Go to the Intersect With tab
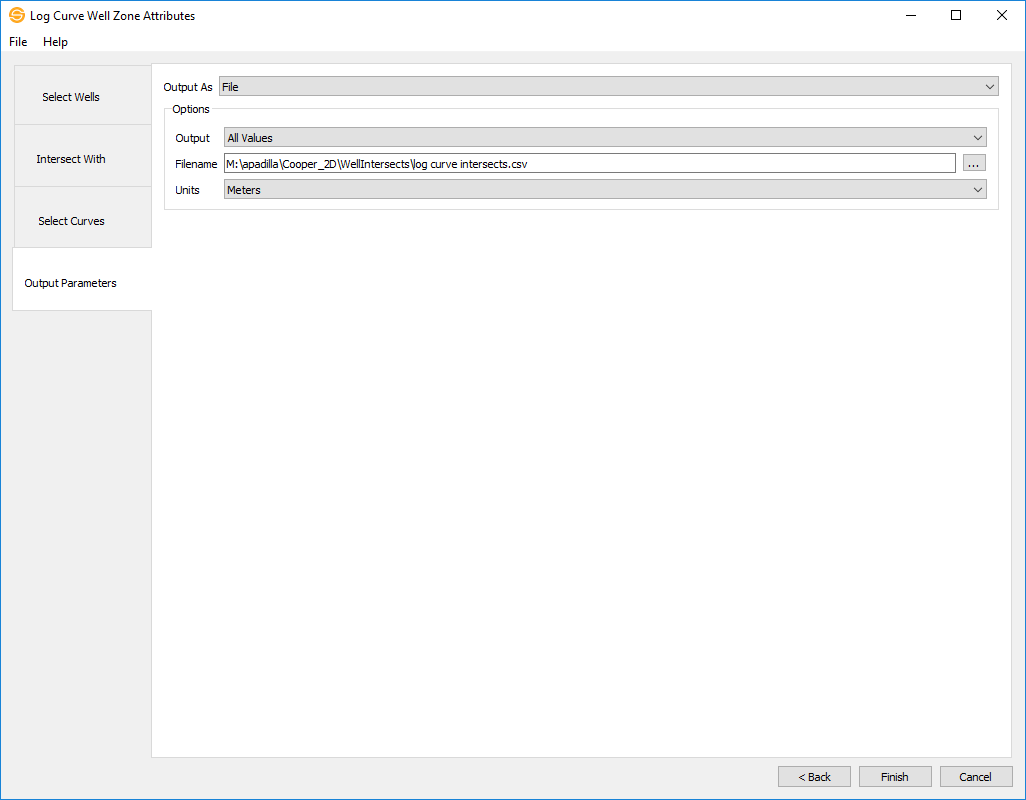The width and height of the screenshot is (1026, 800). 71,159
